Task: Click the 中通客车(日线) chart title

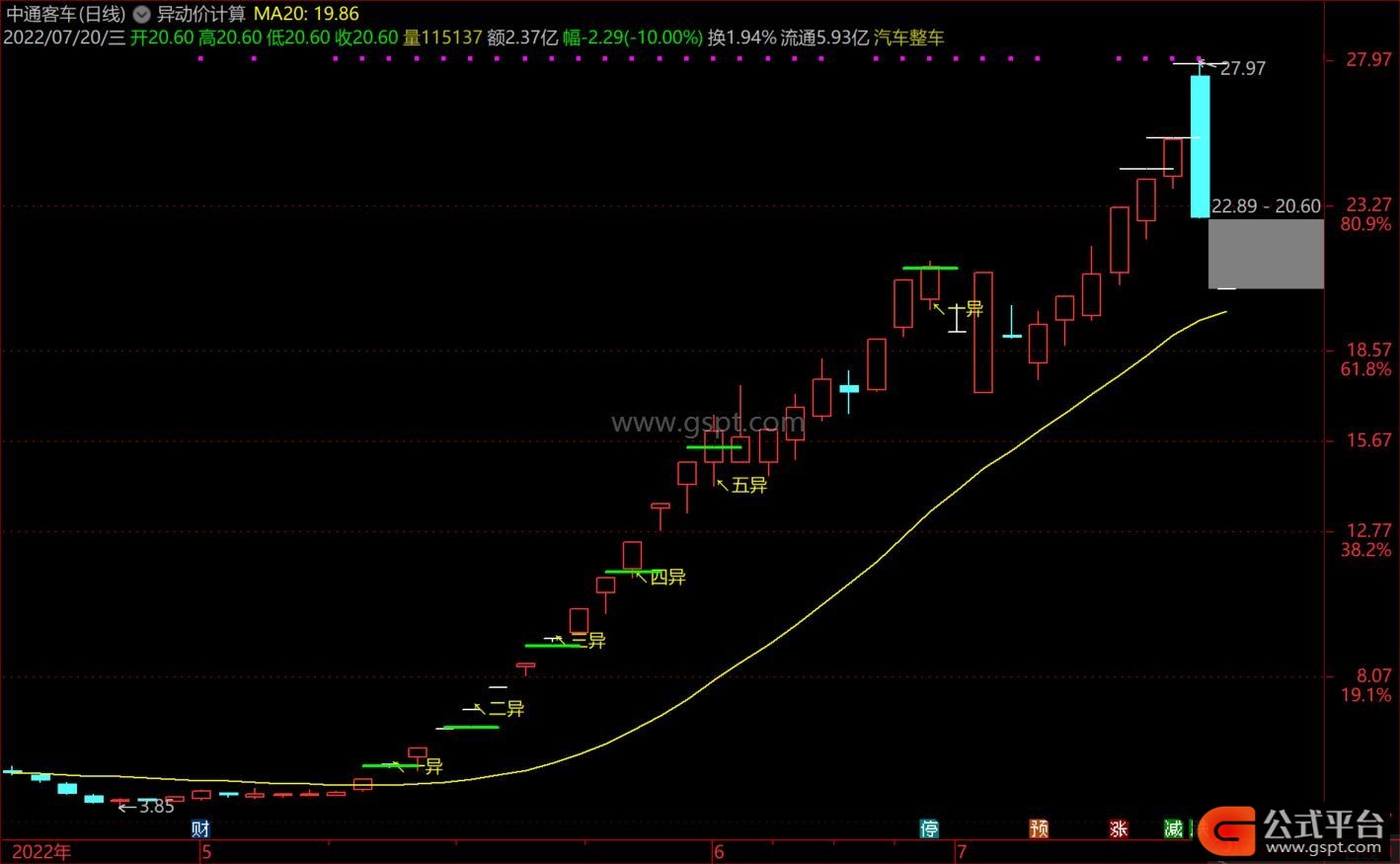Action: click(66, 15)
